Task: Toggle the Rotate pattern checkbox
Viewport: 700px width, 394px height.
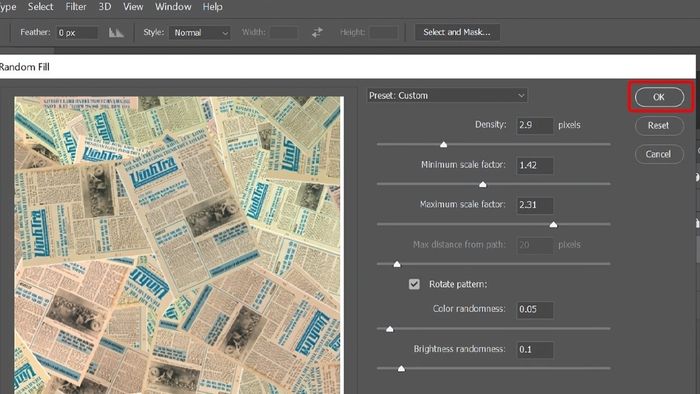Action: (414, 284)
